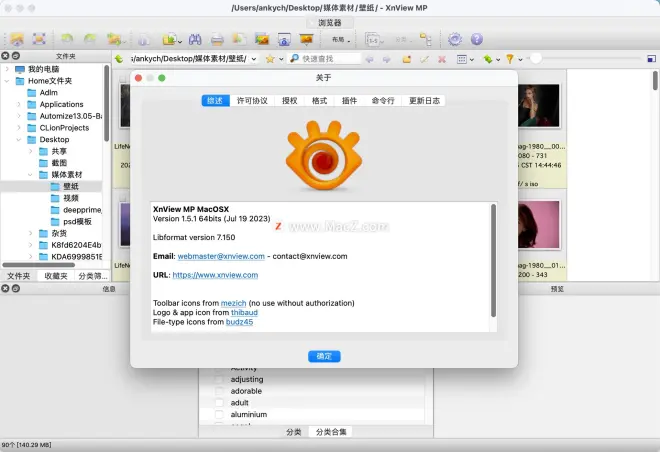Float the 信息 panel using its round icon
Screen dimensions: 660x452
coord(16,288)
